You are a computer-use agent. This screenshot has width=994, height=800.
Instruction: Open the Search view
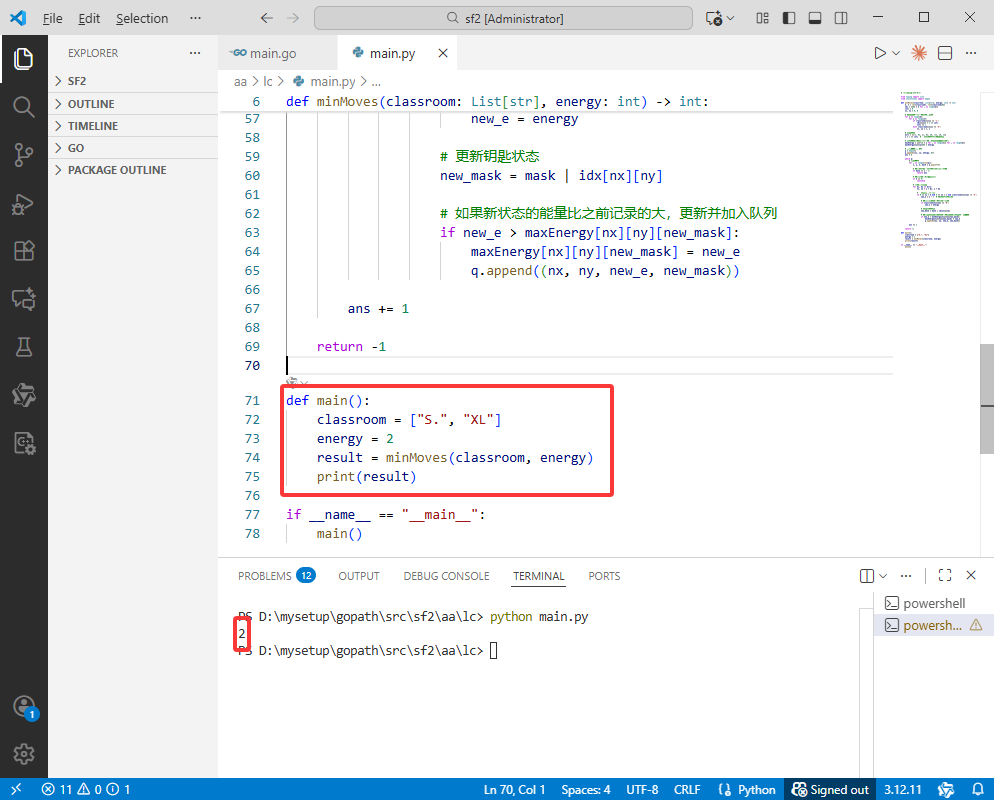pos(23,106)
